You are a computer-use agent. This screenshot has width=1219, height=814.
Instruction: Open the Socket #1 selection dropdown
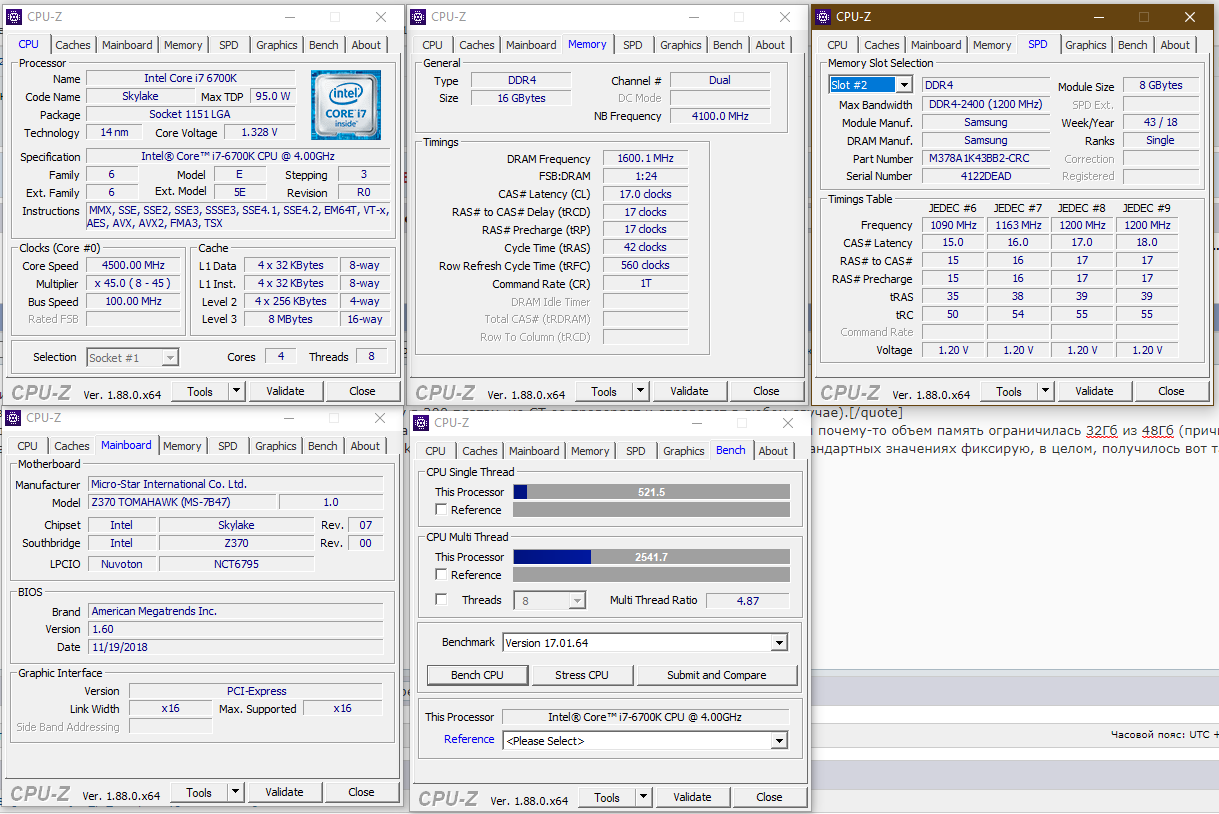[x=170, y=357]
